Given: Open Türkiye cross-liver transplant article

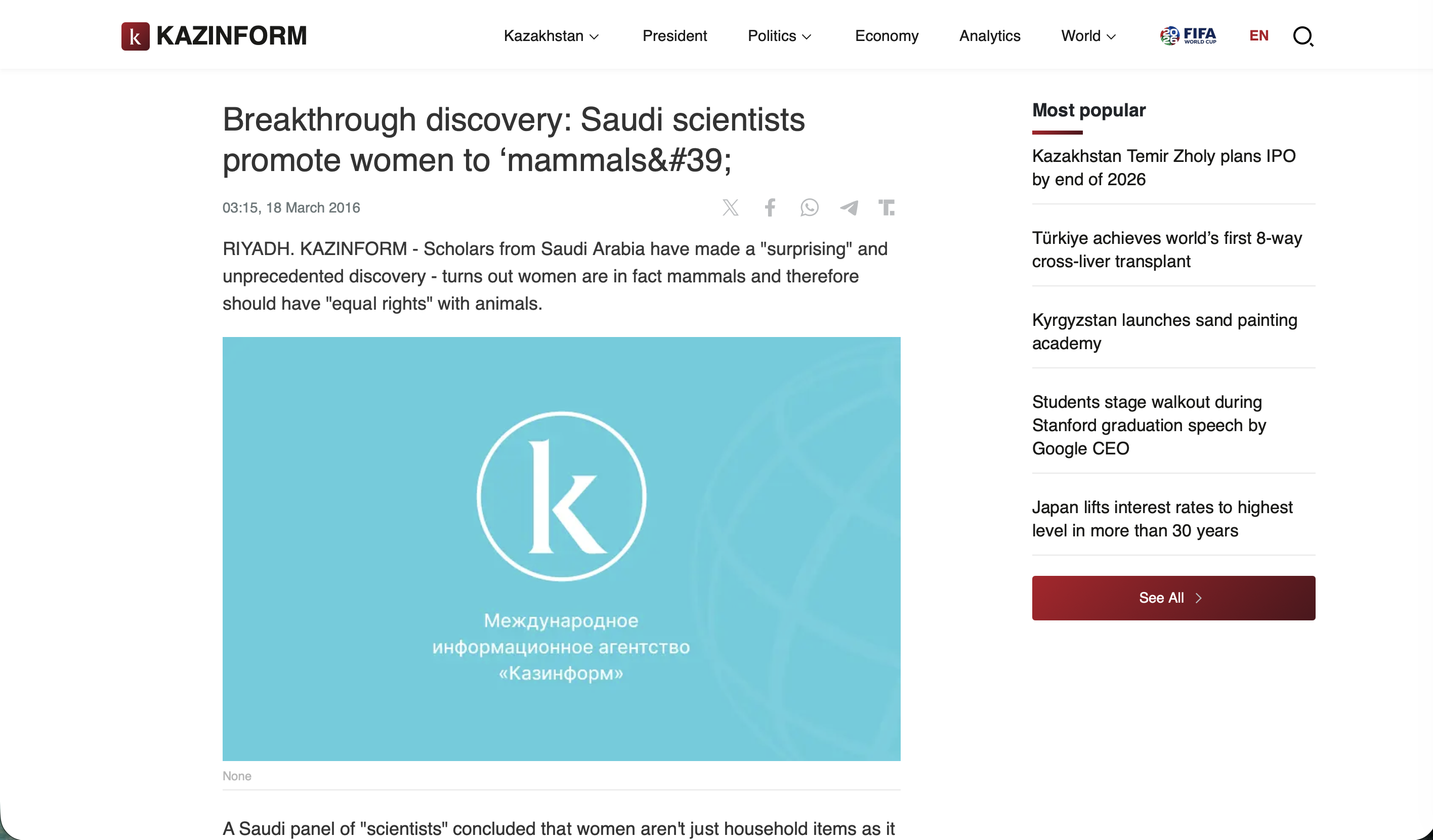Looking at the screenshot, I should pos(1167,249).
